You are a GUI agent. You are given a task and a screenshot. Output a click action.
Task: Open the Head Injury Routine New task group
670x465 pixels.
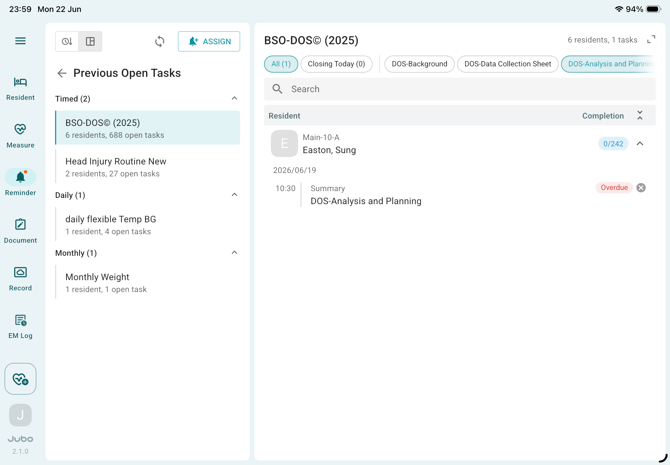point(148,167)
